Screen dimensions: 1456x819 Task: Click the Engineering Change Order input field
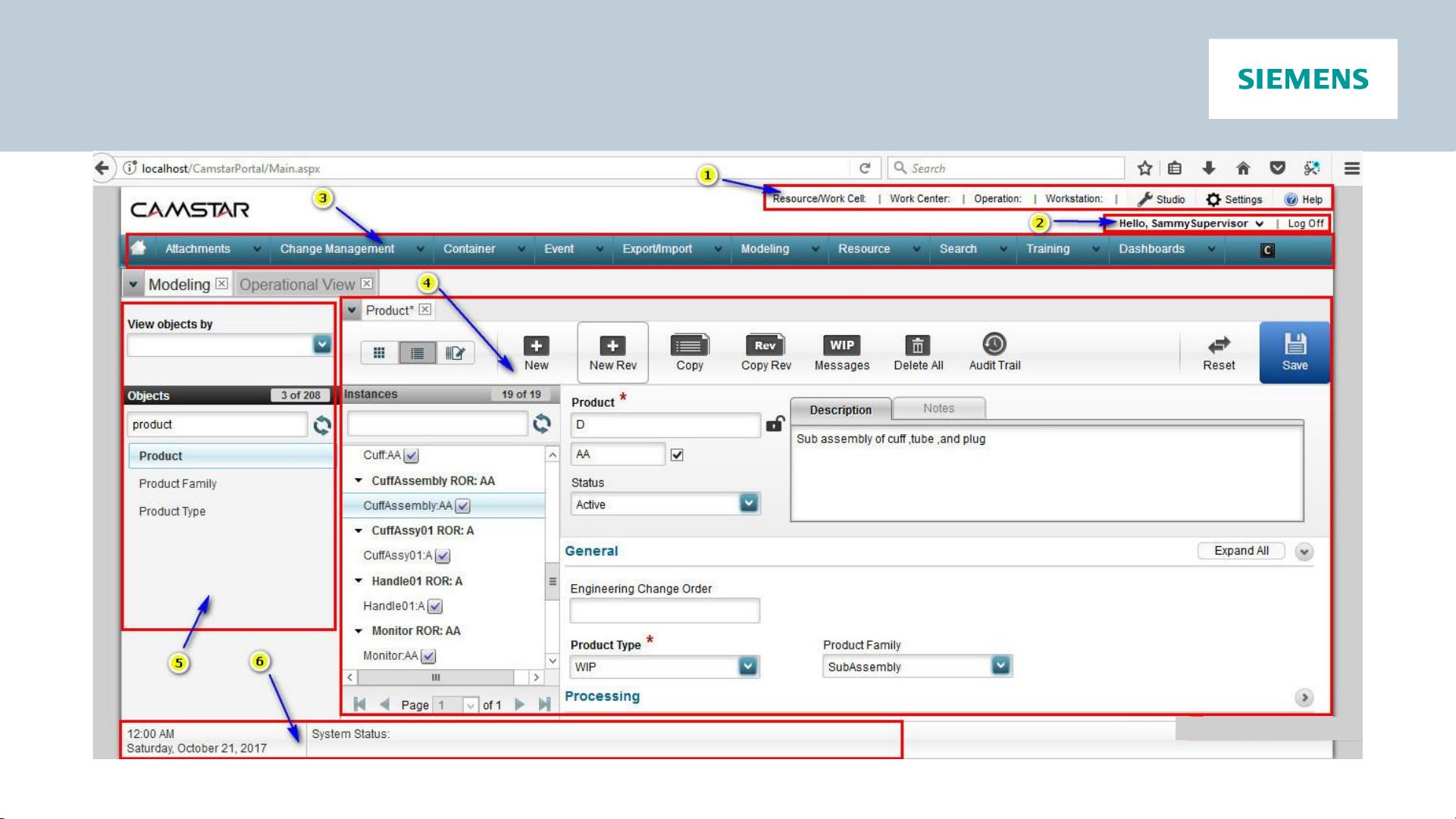click(664, 610)
